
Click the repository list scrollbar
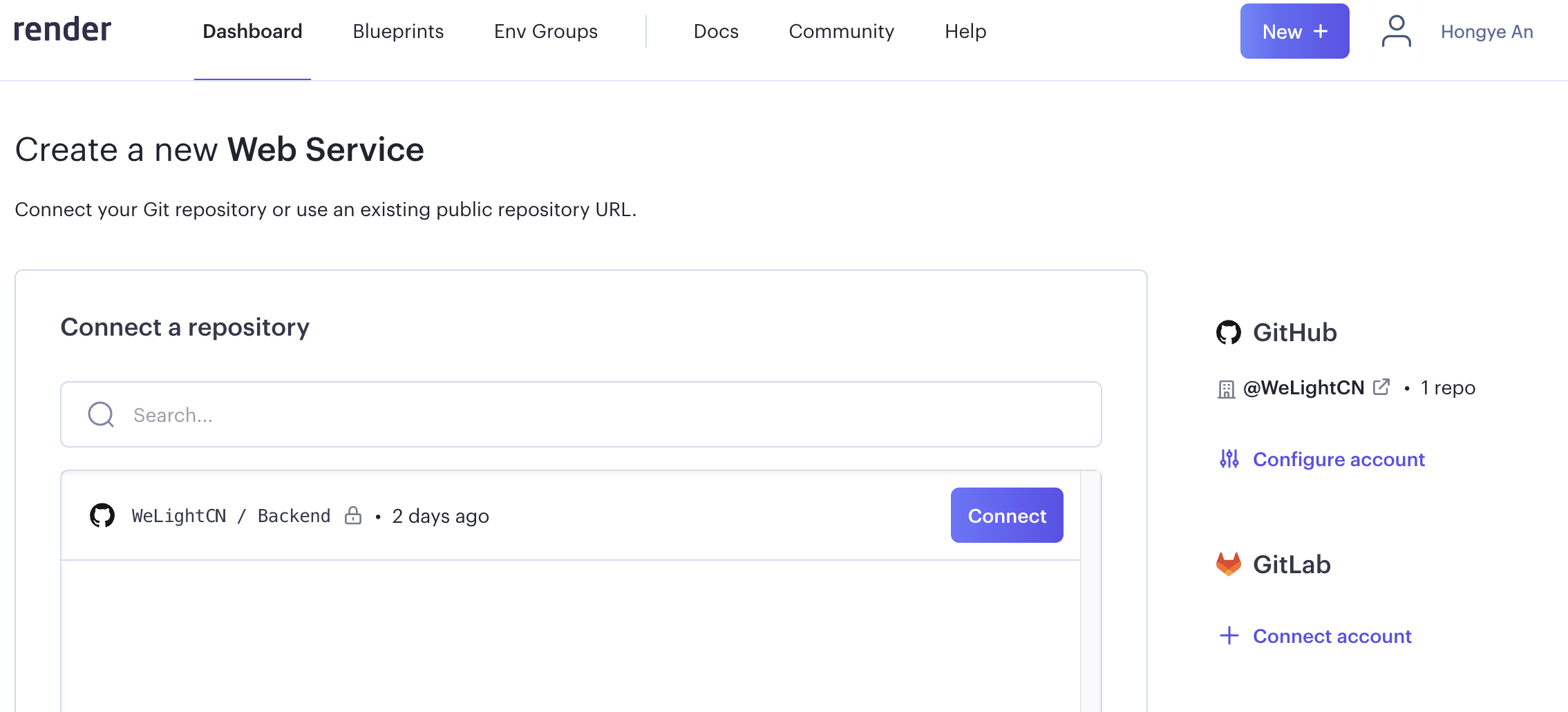(x=1091, y=591)
